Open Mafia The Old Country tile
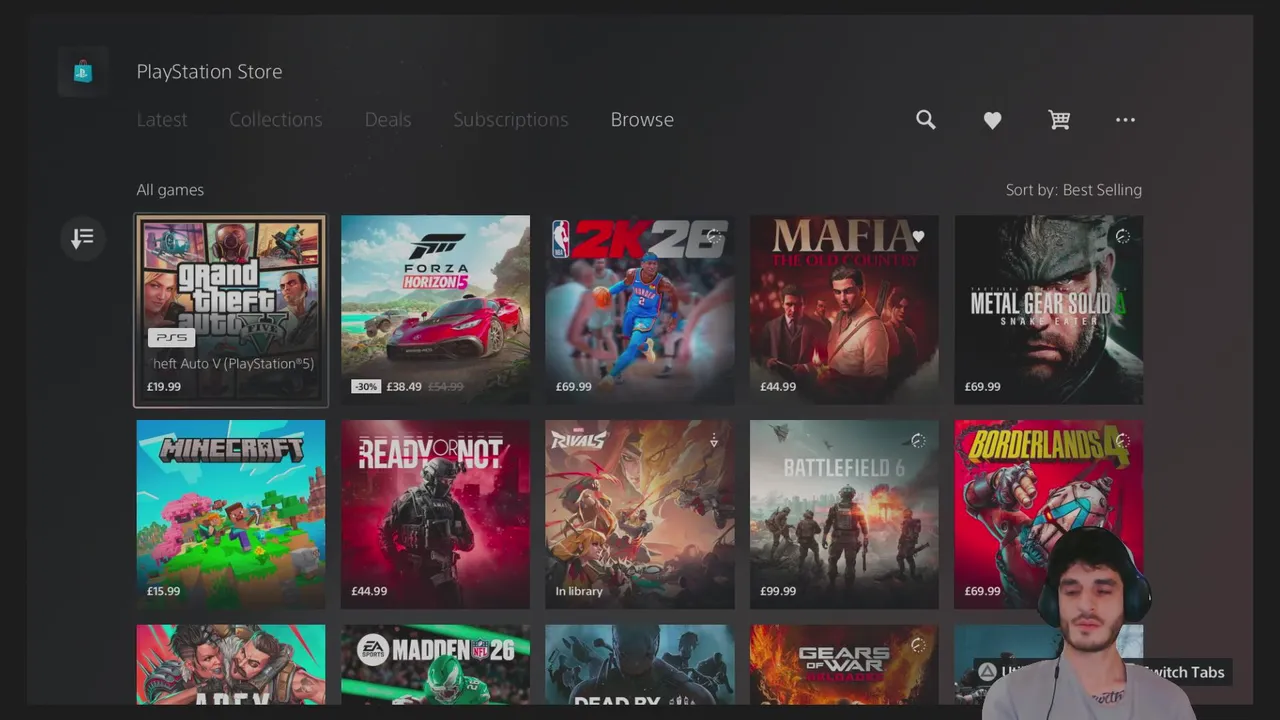 click(844, 310)
